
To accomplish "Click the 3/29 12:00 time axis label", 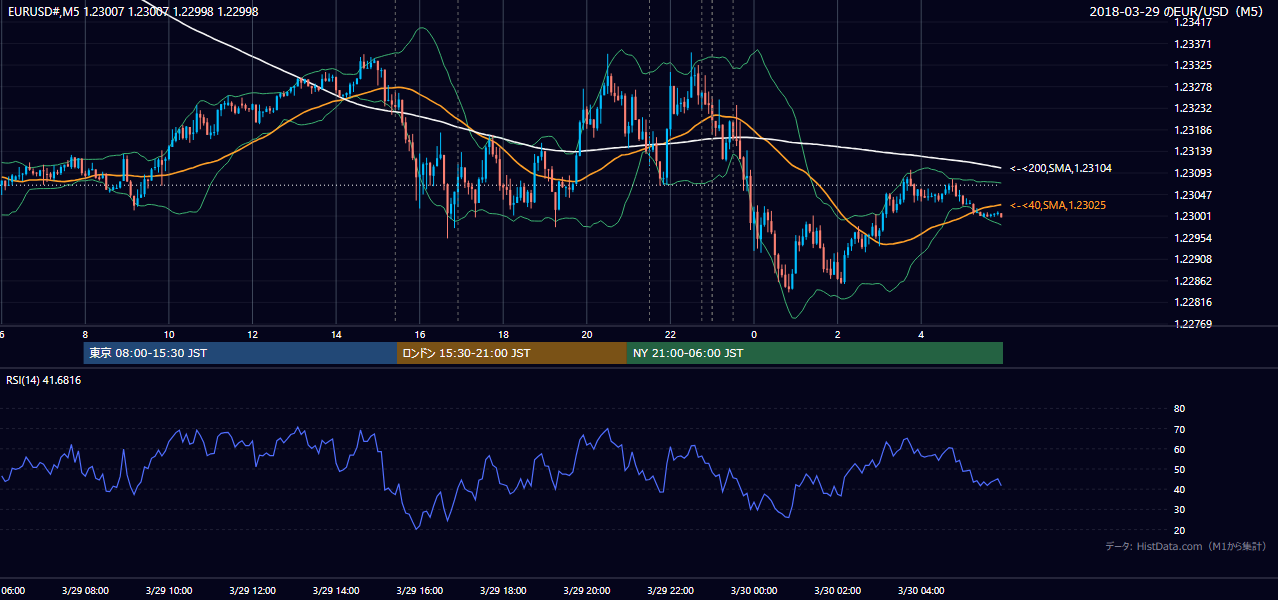I will (252, 591).
